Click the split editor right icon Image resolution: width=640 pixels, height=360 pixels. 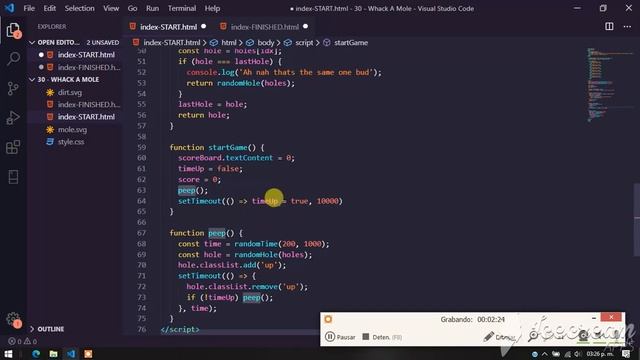click(x=609, y=27)
